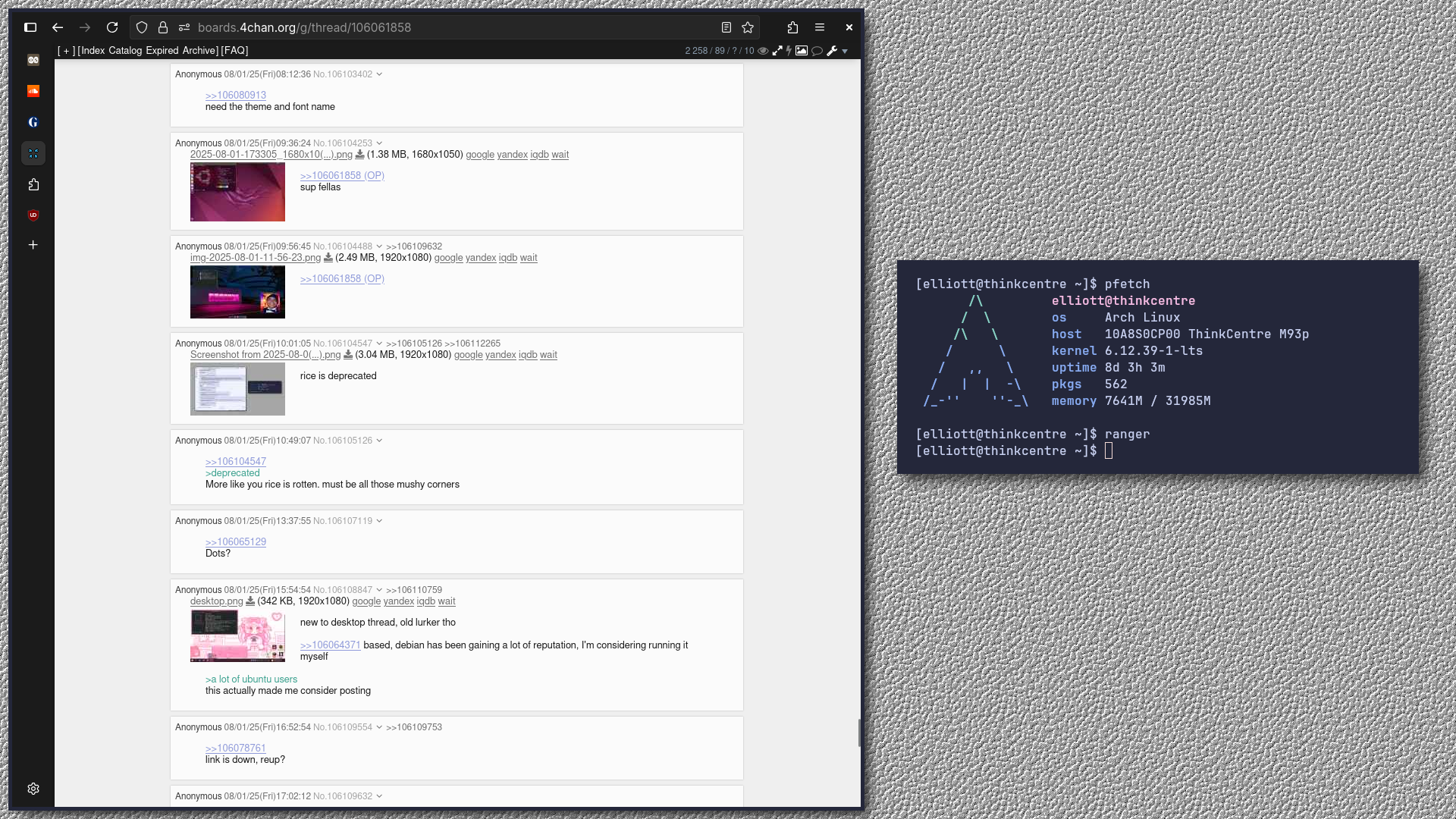Open quick reply speech bubble icon
The height and width of the screenshot is (819, 1456).
point(817,51)
